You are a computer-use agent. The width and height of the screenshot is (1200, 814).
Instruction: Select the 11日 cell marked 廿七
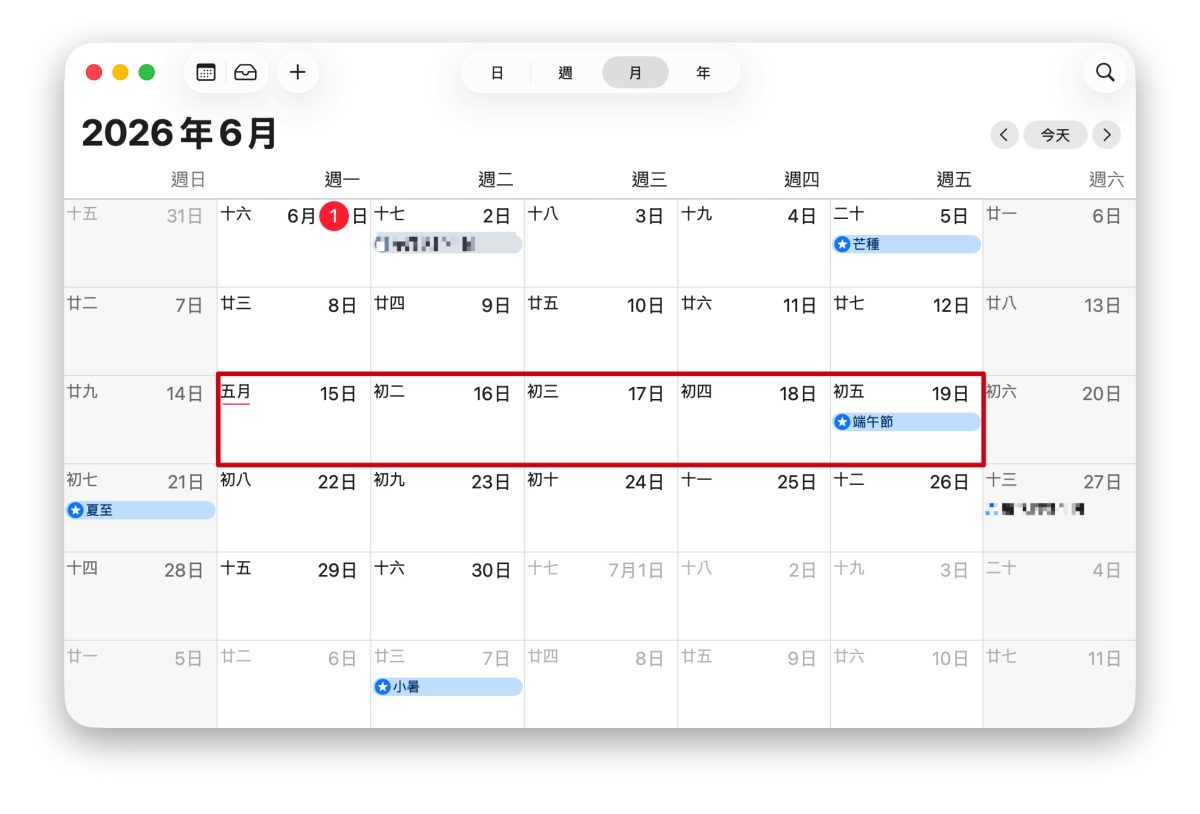point(1059,683)
